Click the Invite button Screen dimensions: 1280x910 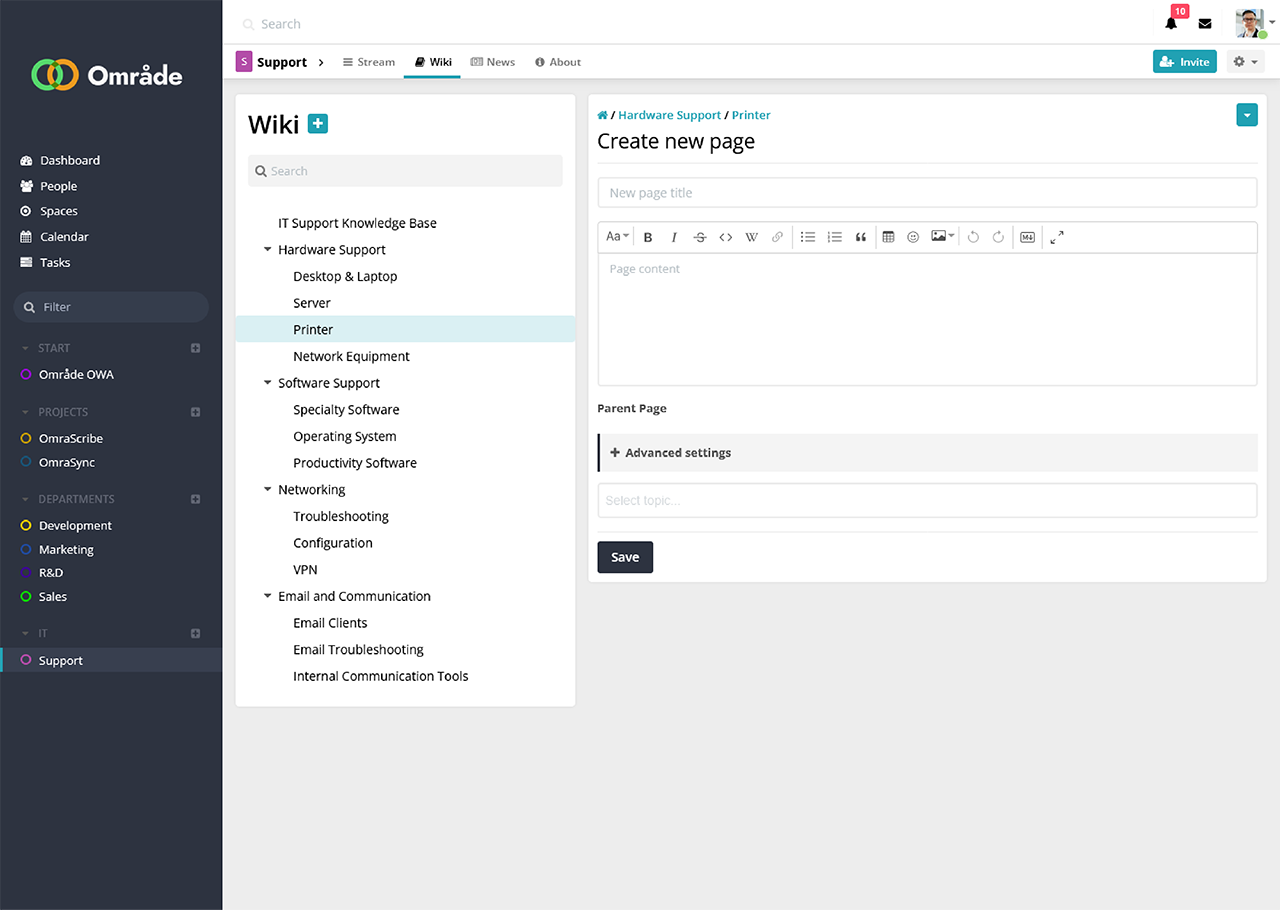pos(1184,62)
